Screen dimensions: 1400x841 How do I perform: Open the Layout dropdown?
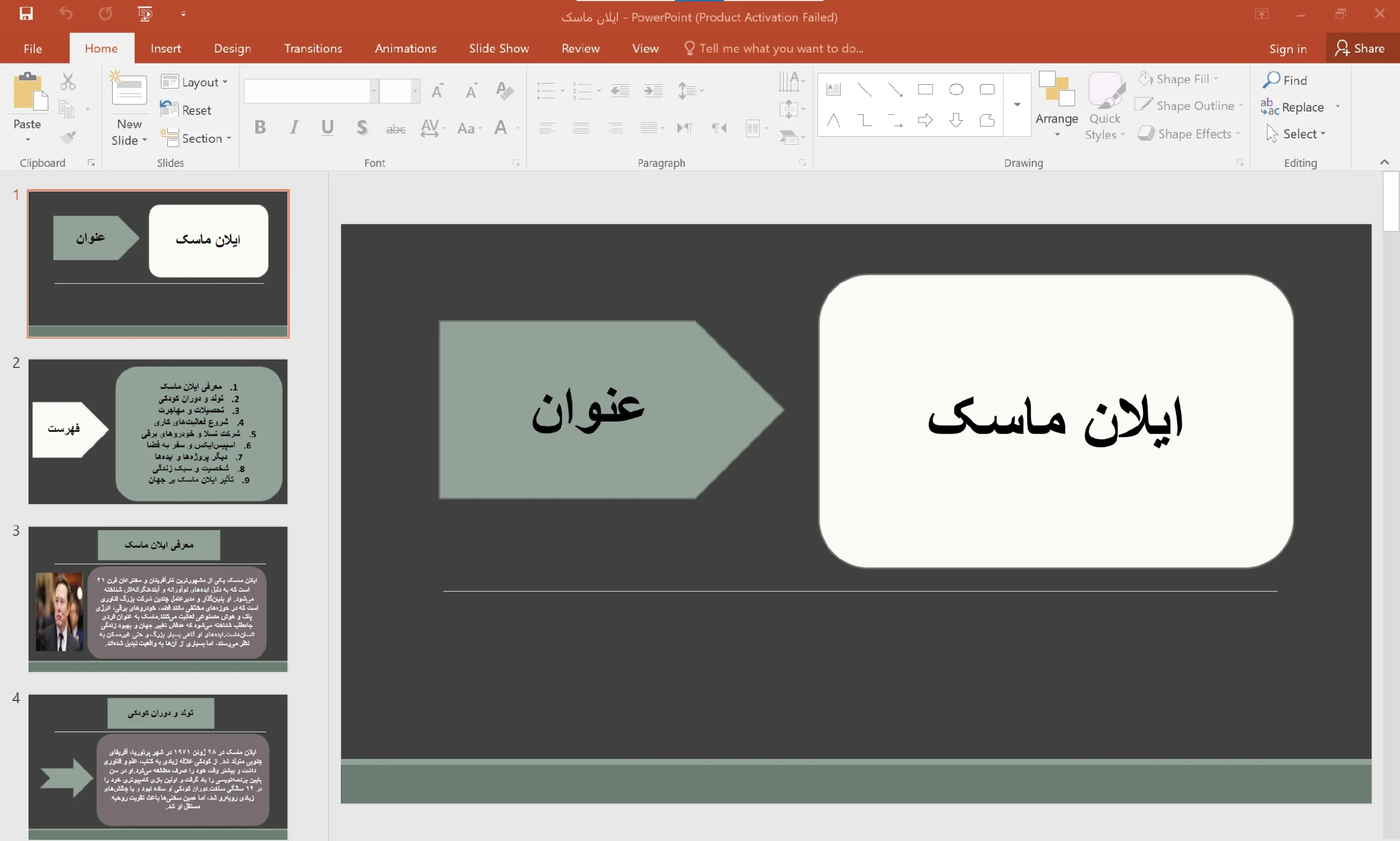(194, 82)
